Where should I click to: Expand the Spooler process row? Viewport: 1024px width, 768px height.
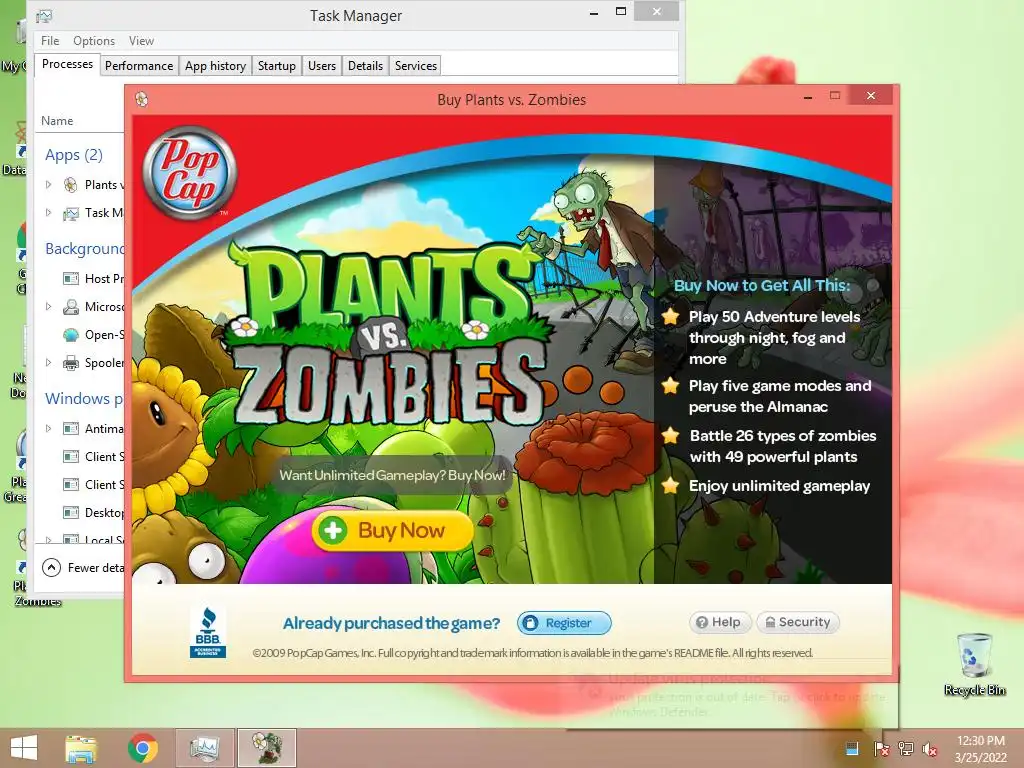(x=48, y=362)
